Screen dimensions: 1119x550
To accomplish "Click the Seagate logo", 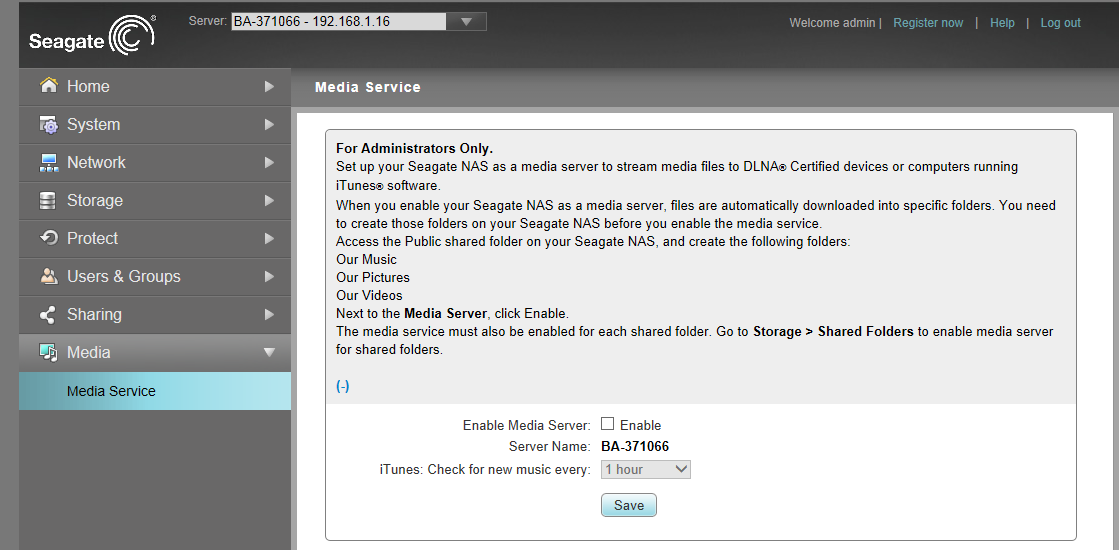I will coord(91,36).
